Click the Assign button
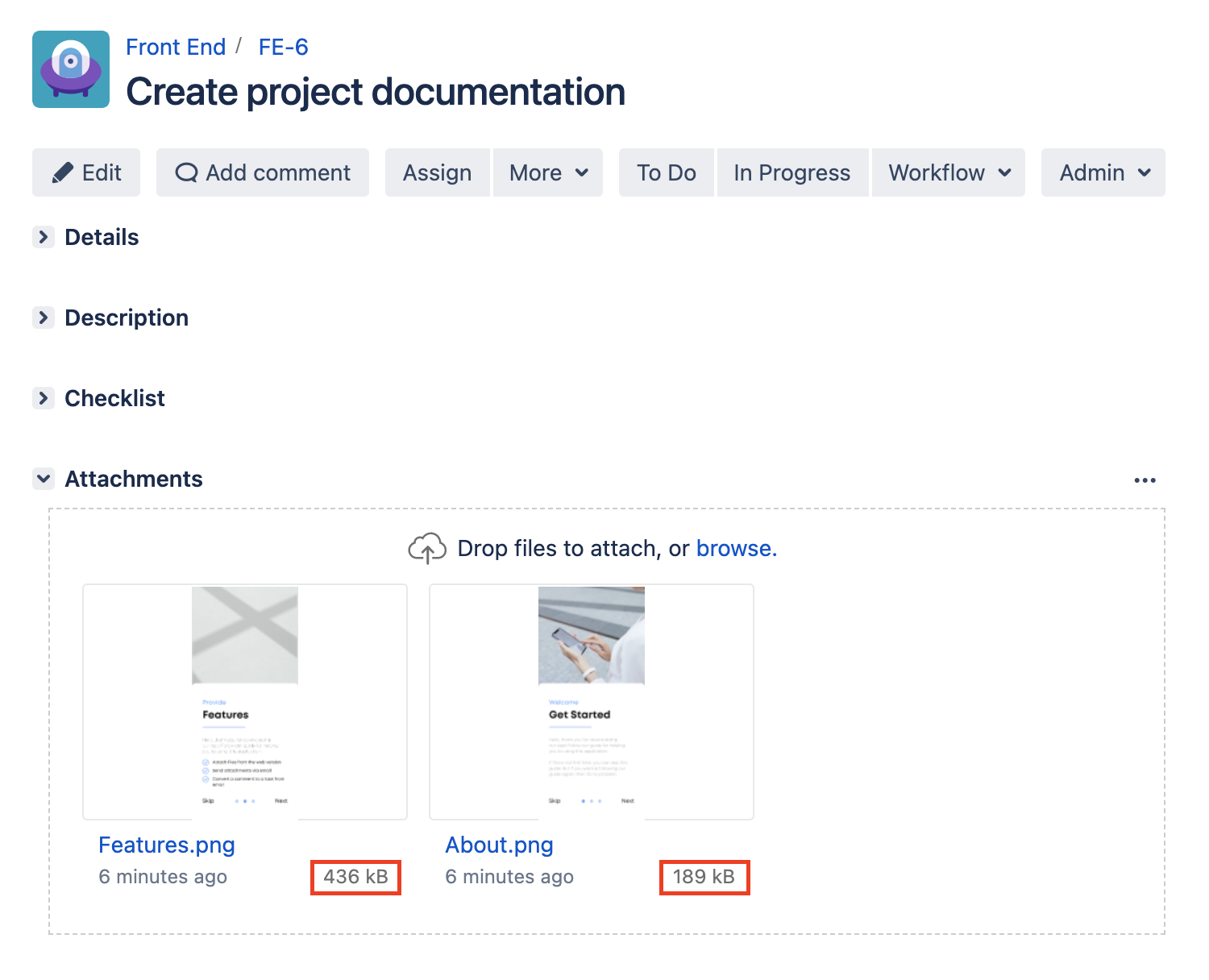Viewport: 1209px width, 980px height. (437, 172)
